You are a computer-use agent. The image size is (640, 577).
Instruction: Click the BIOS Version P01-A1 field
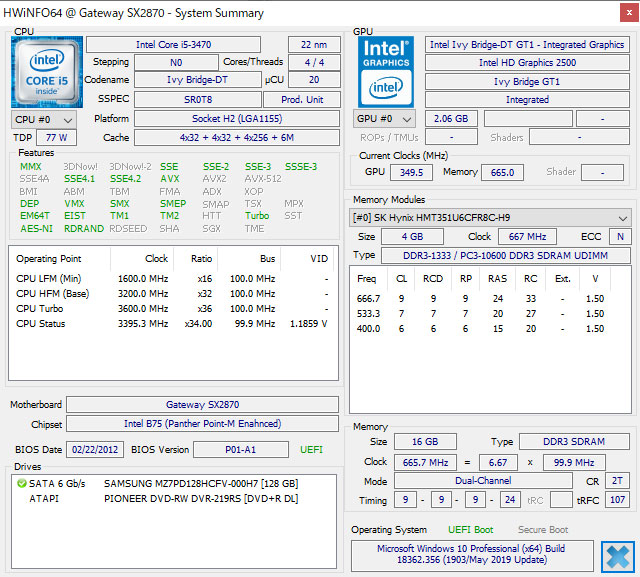[241, 450]
